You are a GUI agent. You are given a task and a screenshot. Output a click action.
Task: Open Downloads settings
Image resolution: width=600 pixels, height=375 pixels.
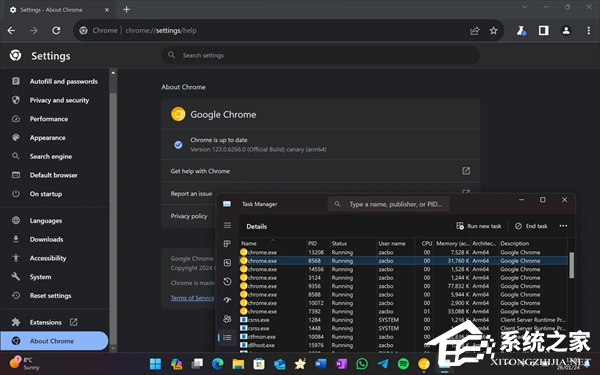54,240
